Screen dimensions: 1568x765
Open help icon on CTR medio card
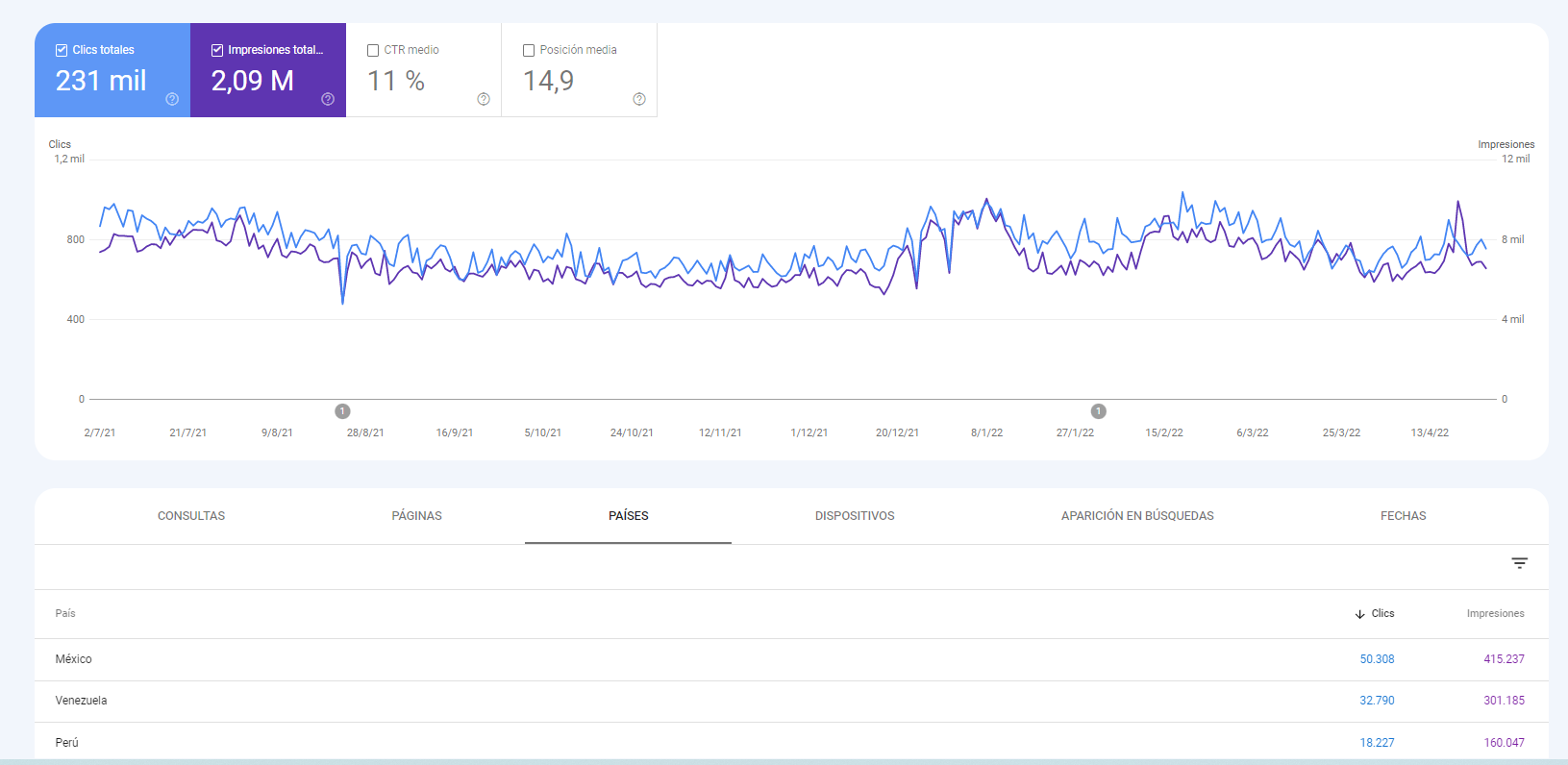click(x=484, y=99)
